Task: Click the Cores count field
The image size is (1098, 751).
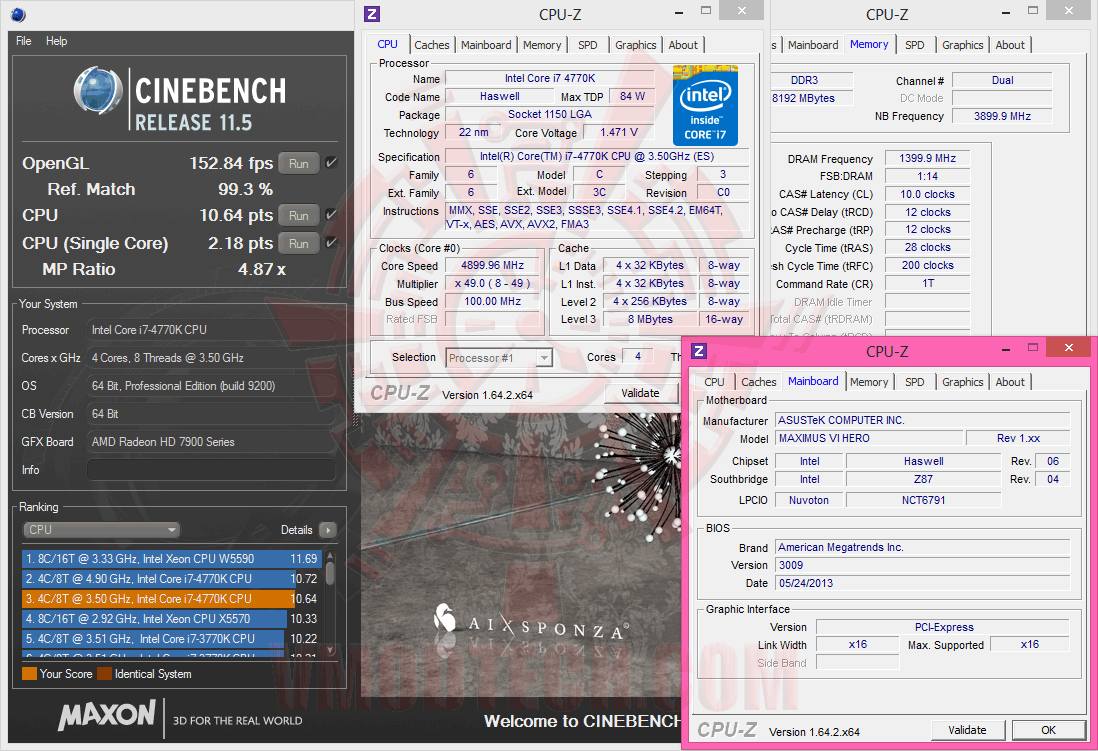Action: (637, 357)
